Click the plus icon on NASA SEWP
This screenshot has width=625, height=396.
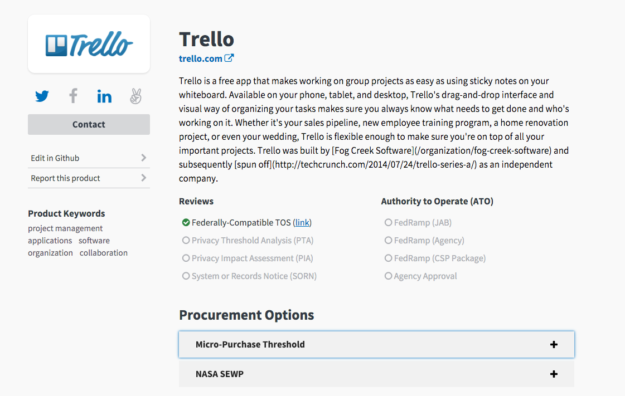[554, 374]
